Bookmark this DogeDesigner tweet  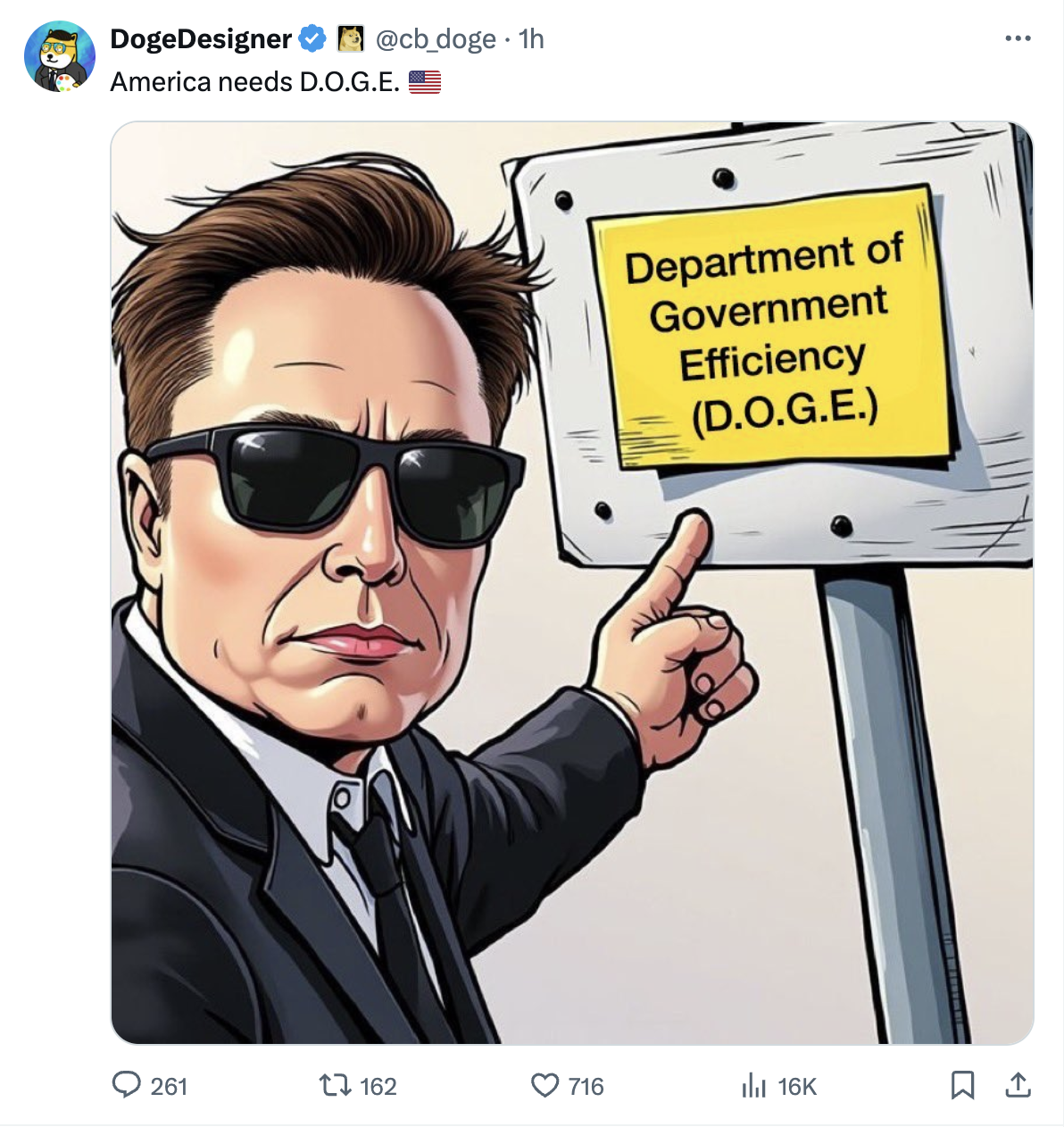click(962, 1085)
